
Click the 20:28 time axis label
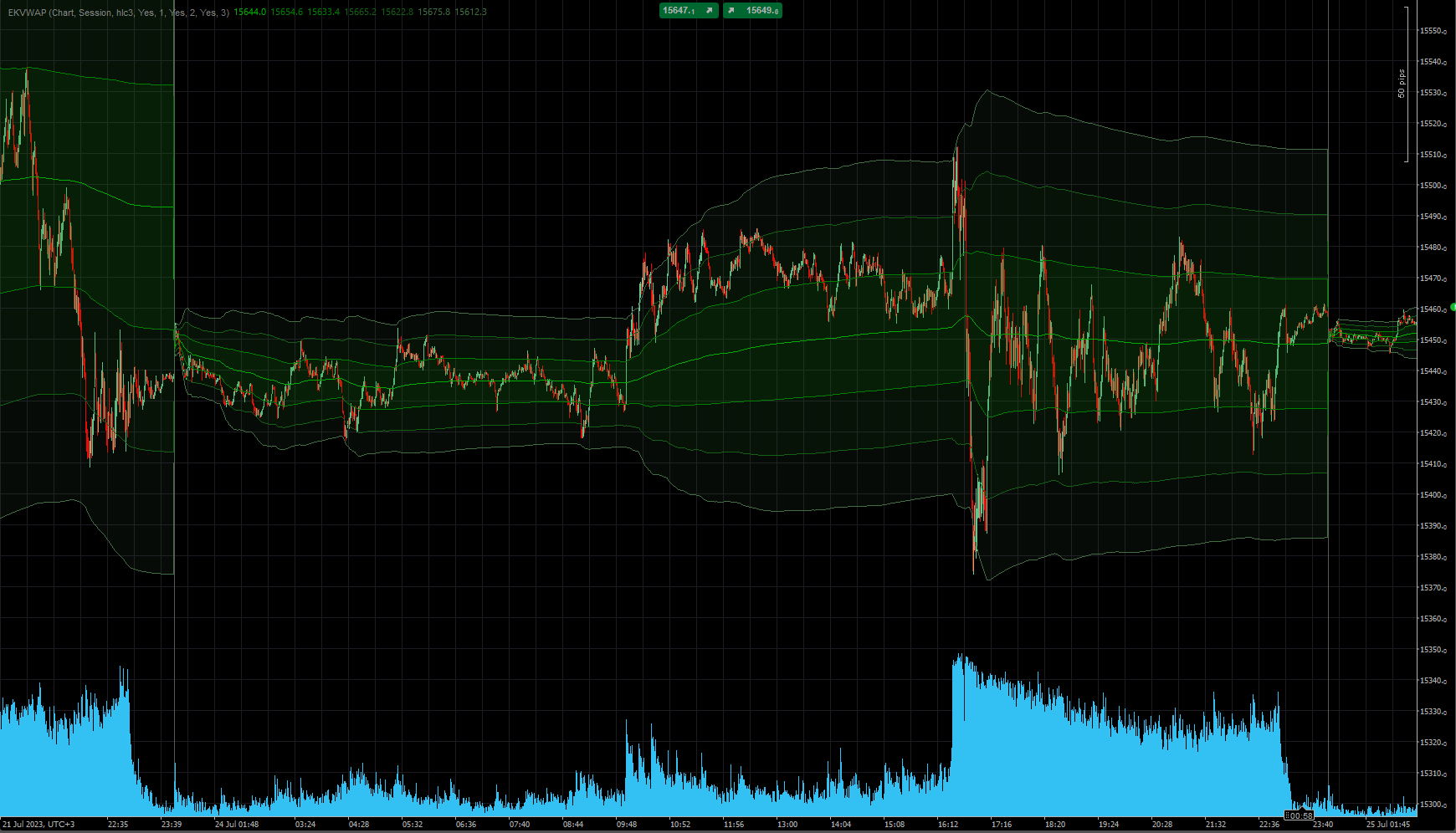(1162, 825)
